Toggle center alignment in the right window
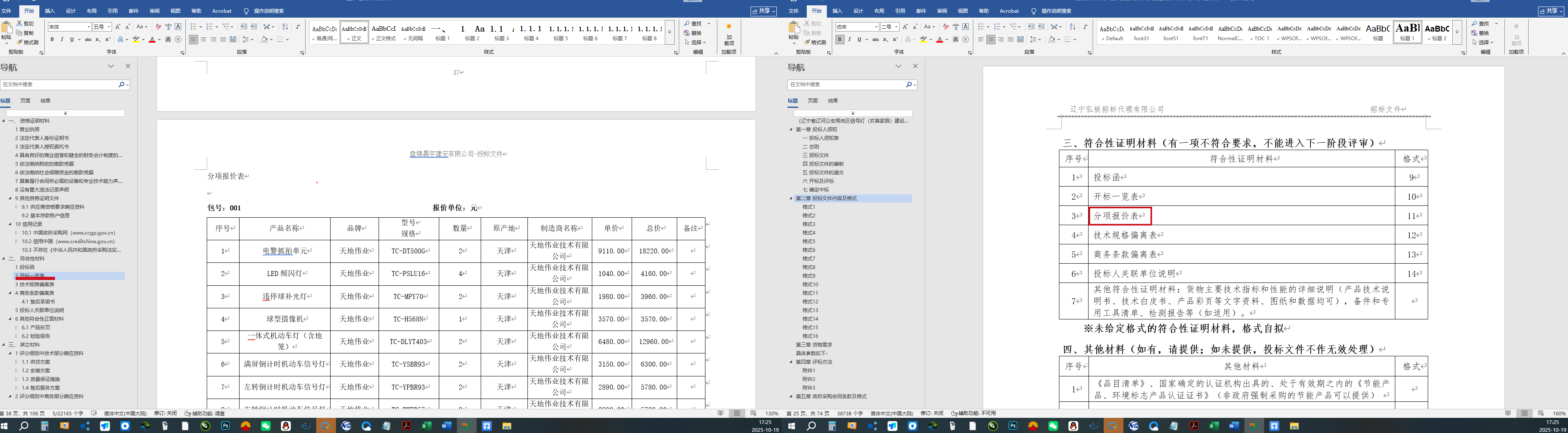The image size is (1568, 433). point(991,39)
